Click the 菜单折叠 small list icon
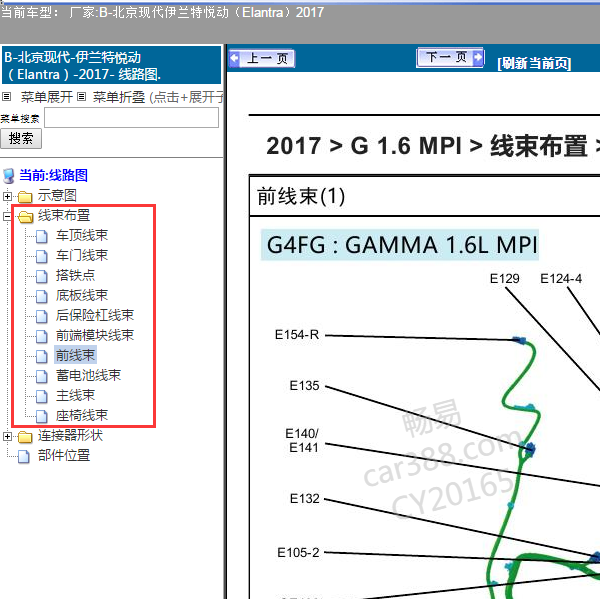 click(x=81, y=96)
